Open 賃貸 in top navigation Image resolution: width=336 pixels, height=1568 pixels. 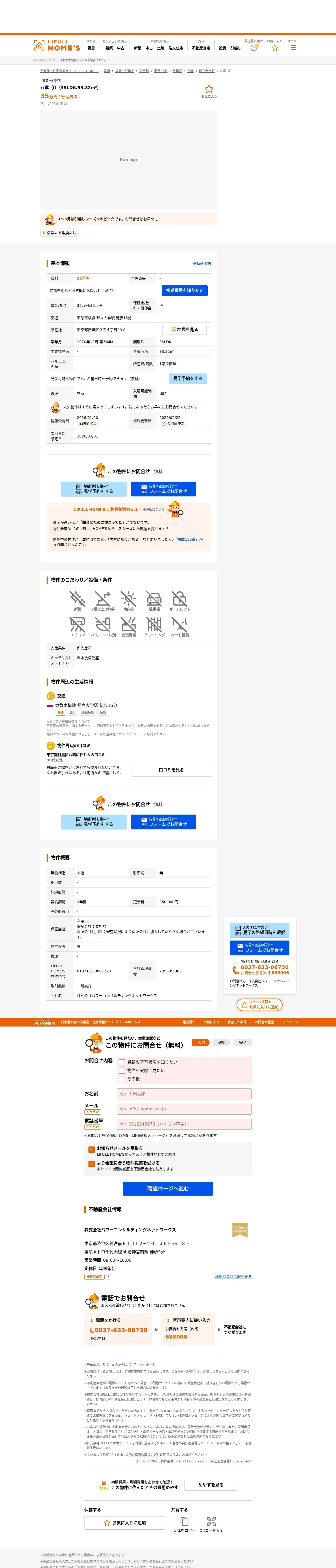(x=91, y=48)
